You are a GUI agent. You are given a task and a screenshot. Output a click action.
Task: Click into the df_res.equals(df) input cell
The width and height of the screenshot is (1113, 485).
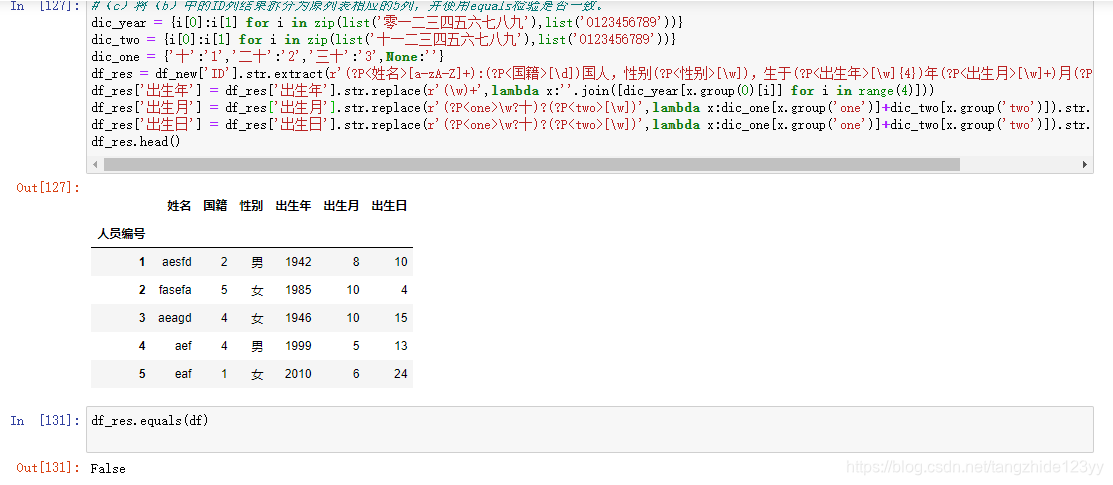(x=590, y=430)
